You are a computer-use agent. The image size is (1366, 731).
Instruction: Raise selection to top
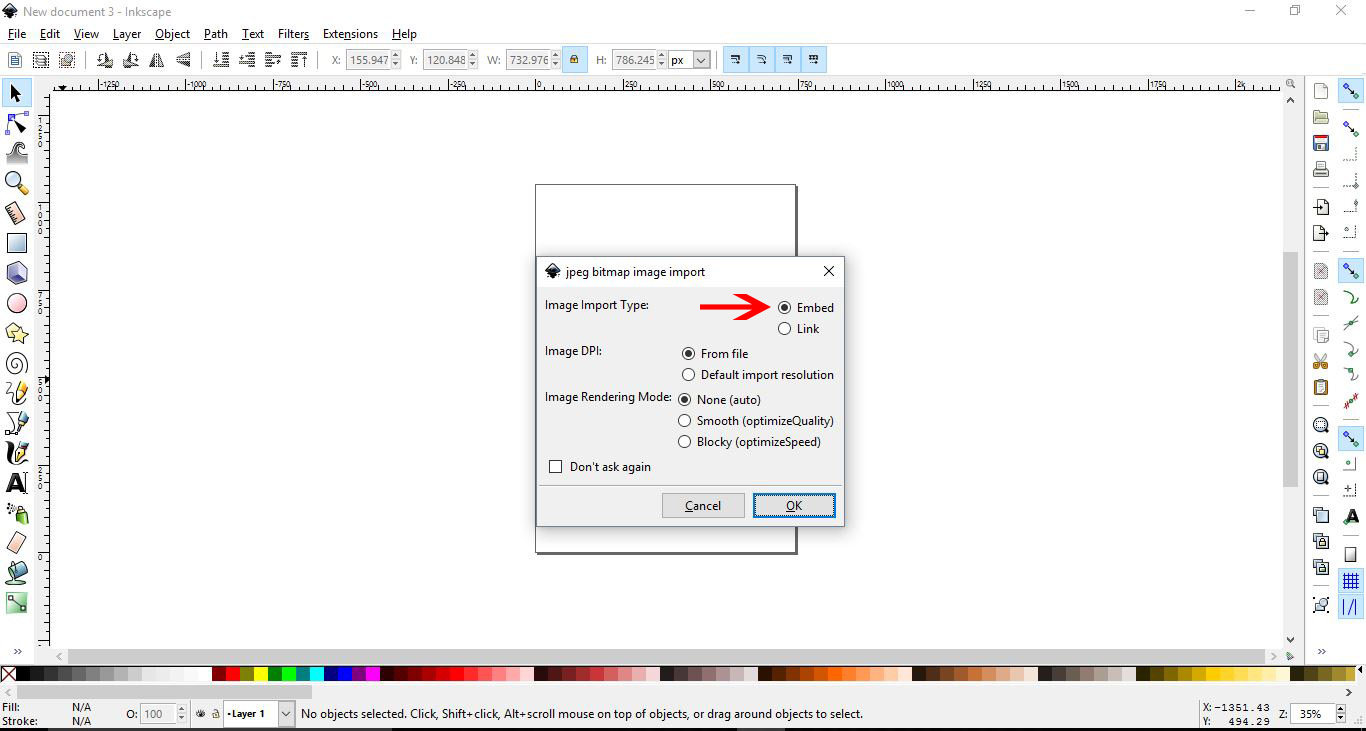(298, 60)
